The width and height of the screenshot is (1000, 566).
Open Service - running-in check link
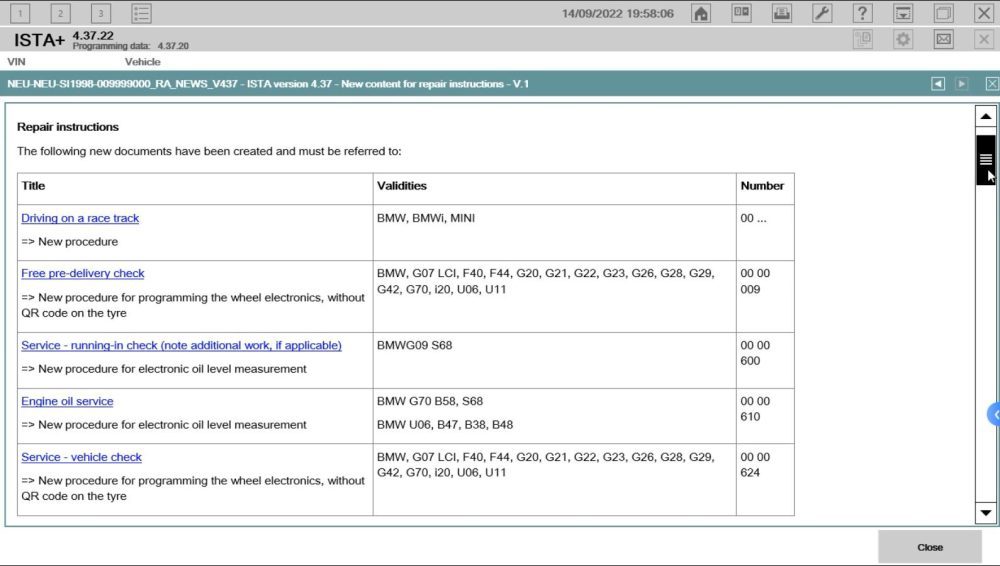pyautogui.click(x=181, y=345)
